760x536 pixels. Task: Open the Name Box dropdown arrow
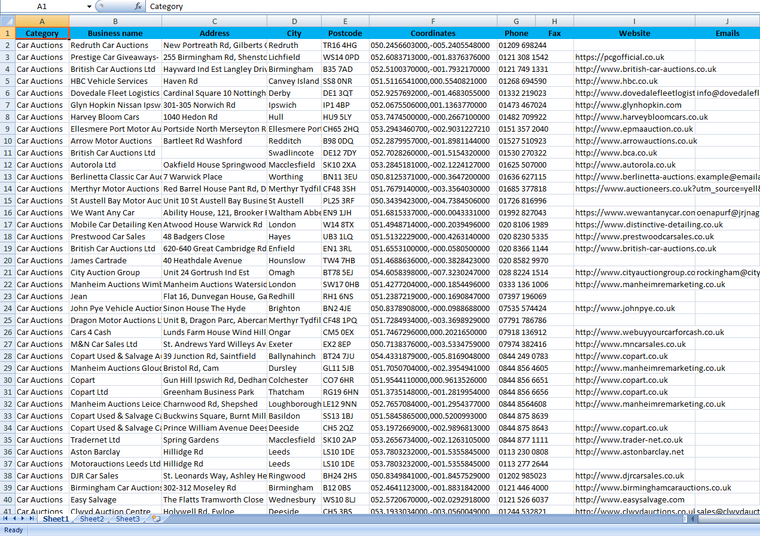point(89,6)
